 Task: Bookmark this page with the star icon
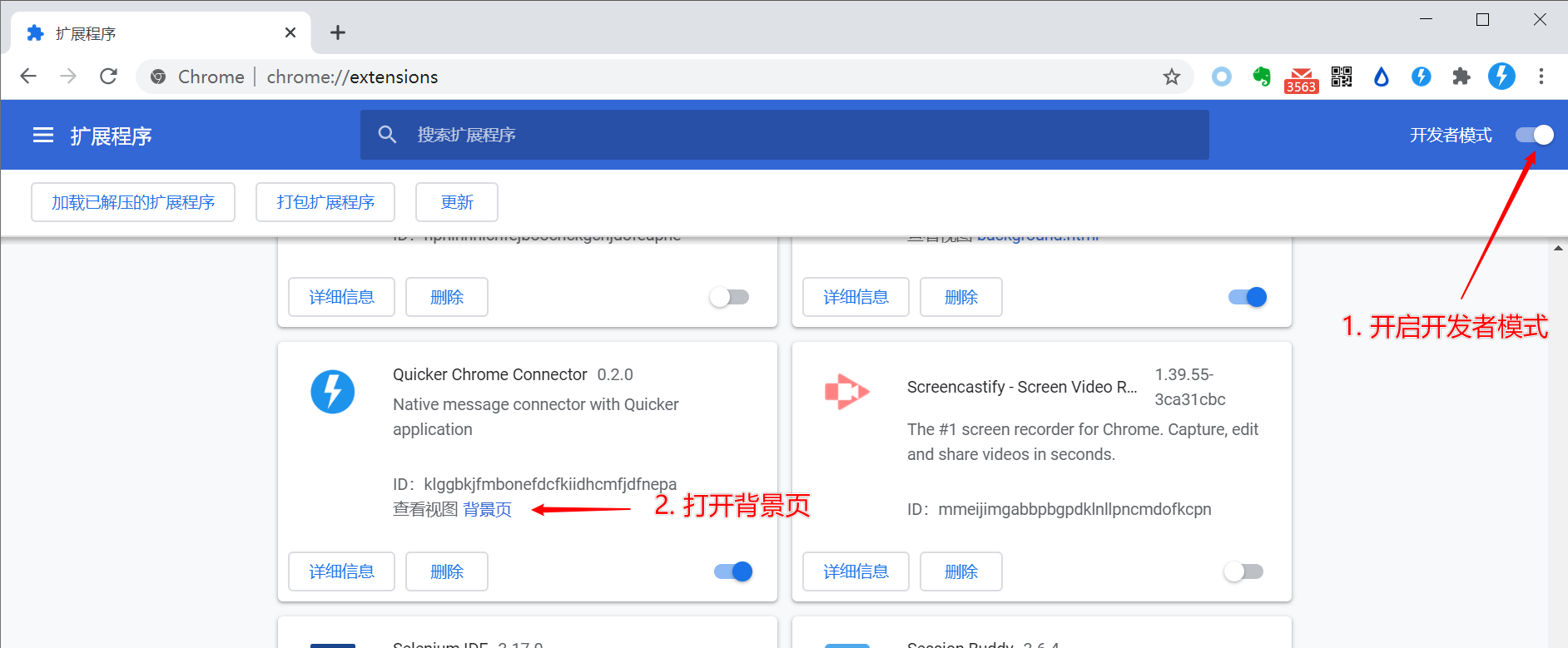(x=1172, y=77)
